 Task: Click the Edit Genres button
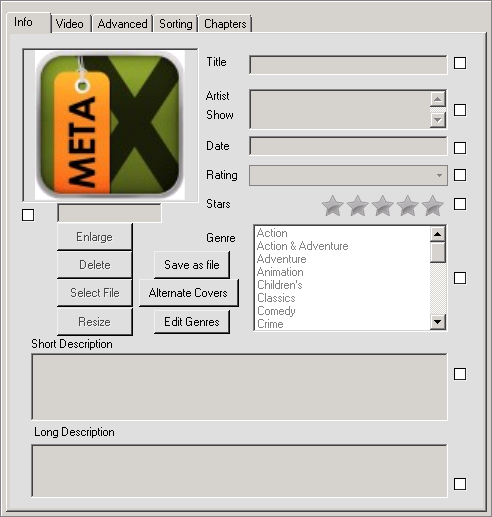click(192, 322)
